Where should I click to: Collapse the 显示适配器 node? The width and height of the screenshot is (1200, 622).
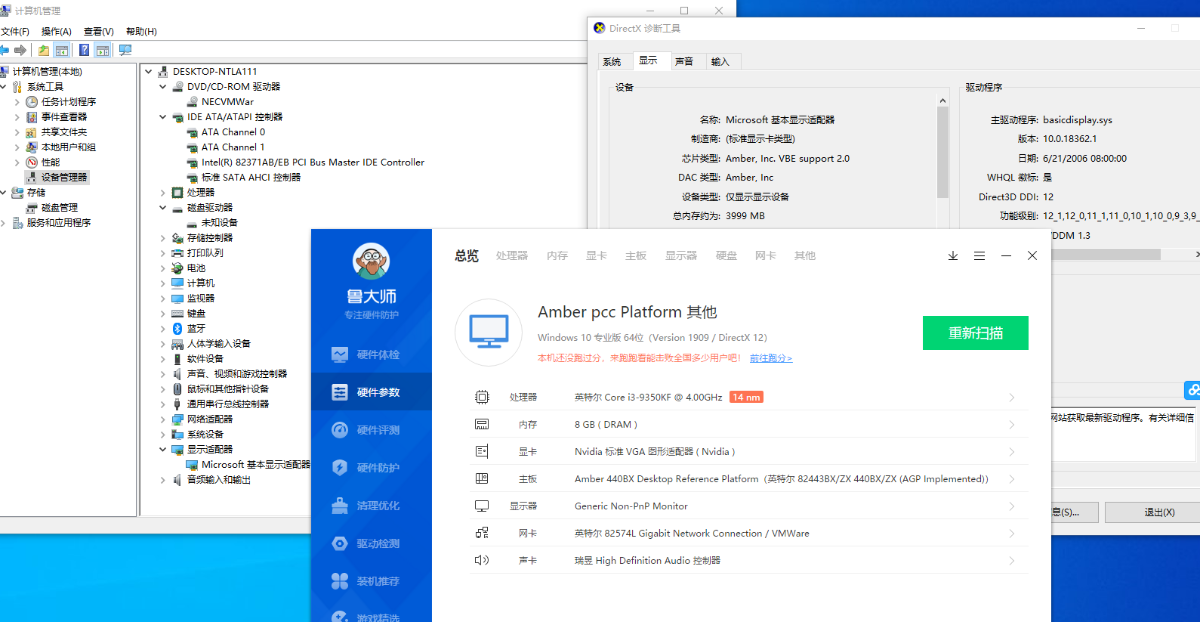point(163,449)
